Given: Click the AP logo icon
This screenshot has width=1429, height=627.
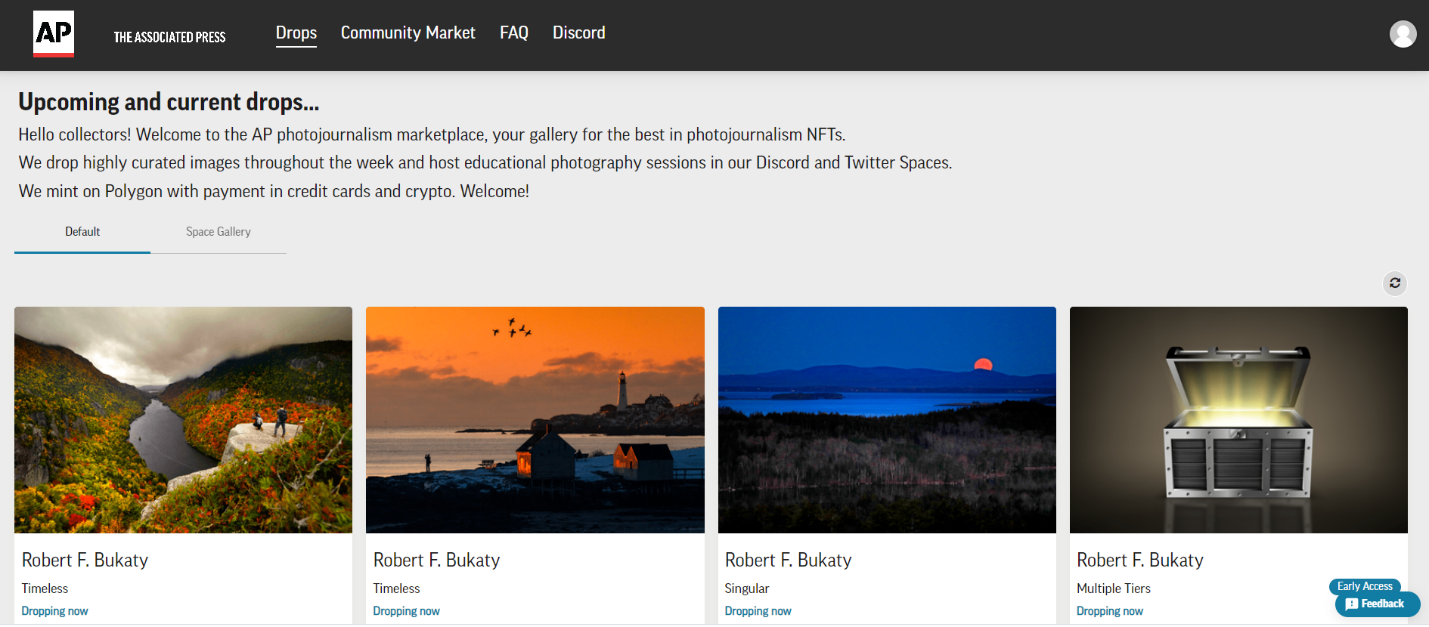Looking at the screenshot, I should 53,34.
